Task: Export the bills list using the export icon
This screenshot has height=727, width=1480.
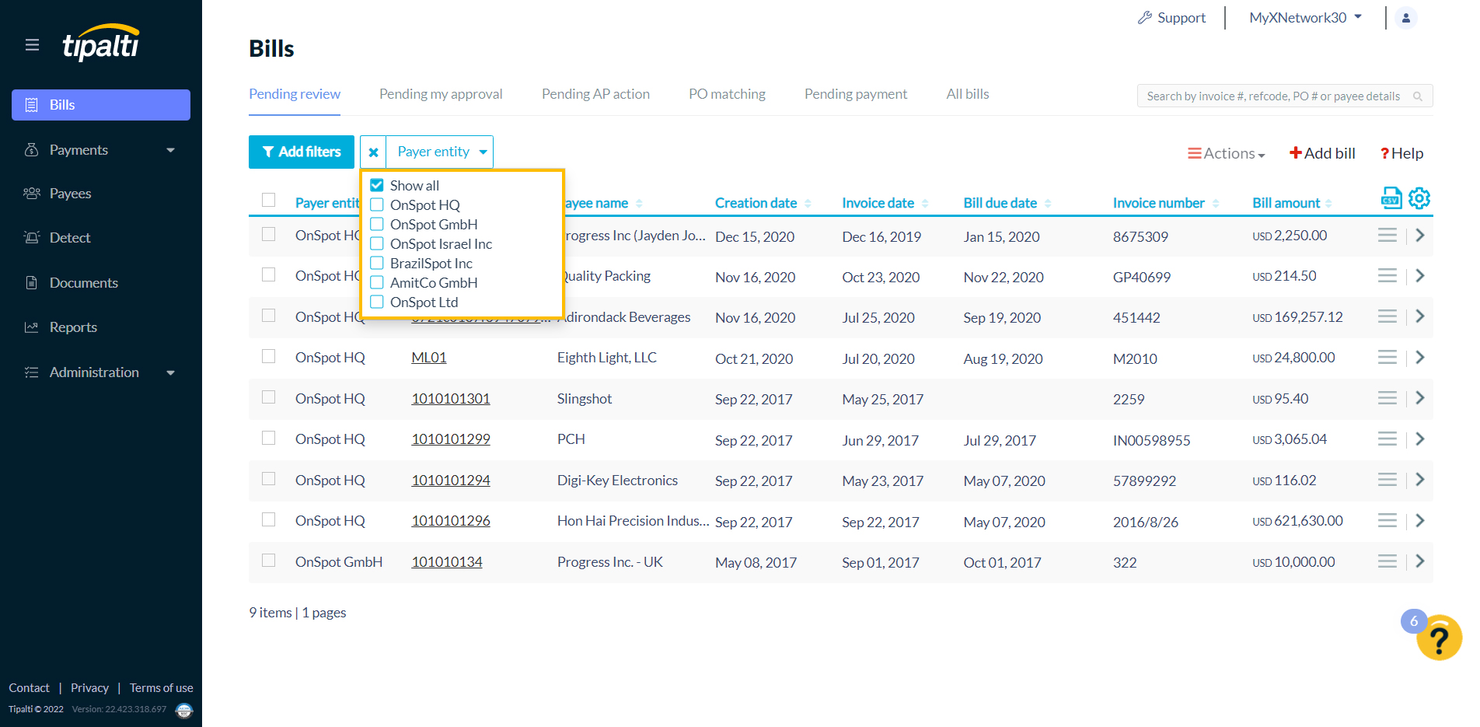Action: [x=1391, y=198]
